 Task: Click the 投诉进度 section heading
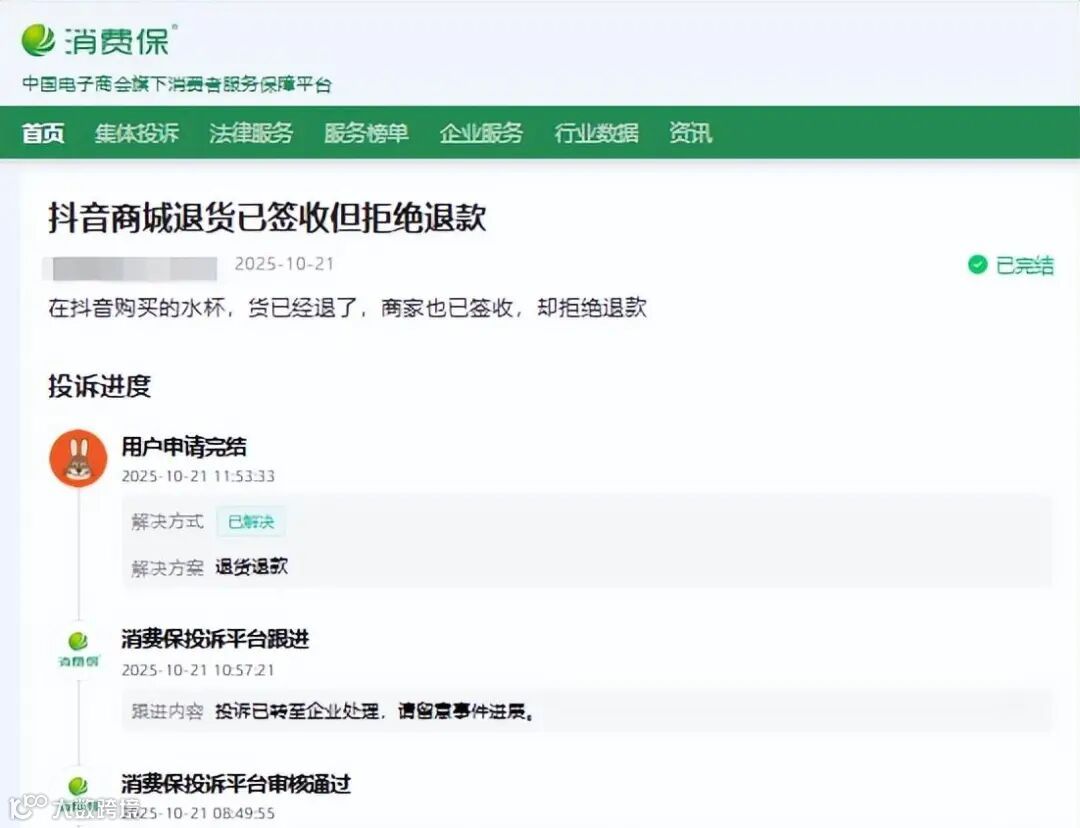click(x=99, y=386)
